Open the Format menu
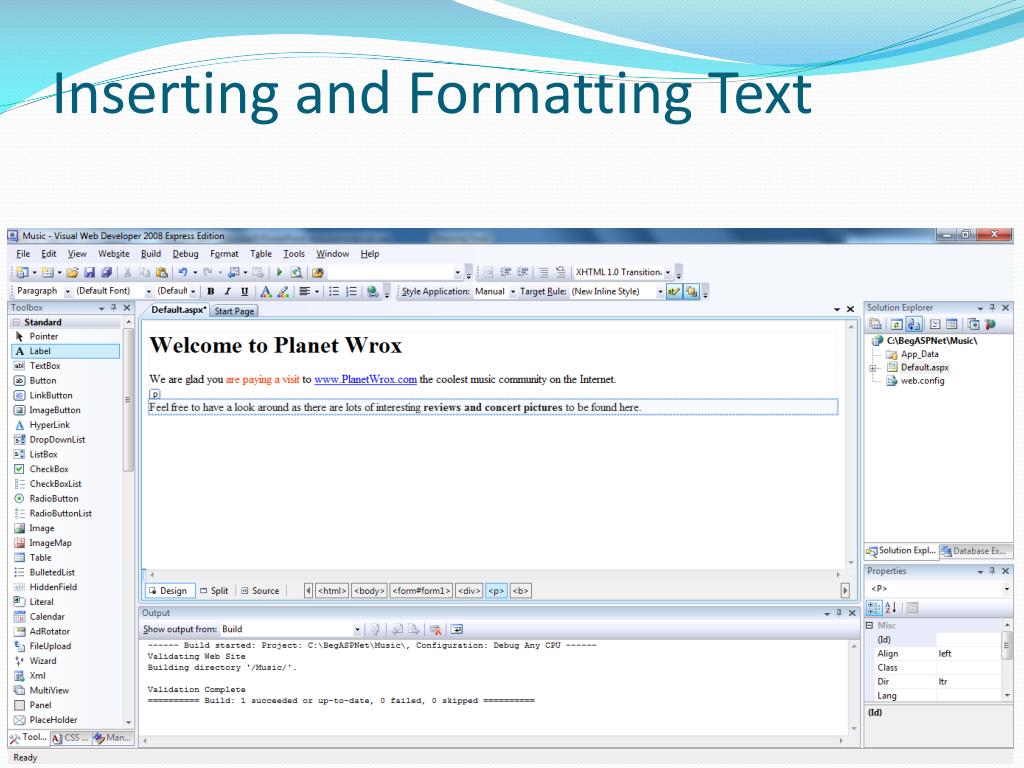1024x768 pixels. click(224, 254)
